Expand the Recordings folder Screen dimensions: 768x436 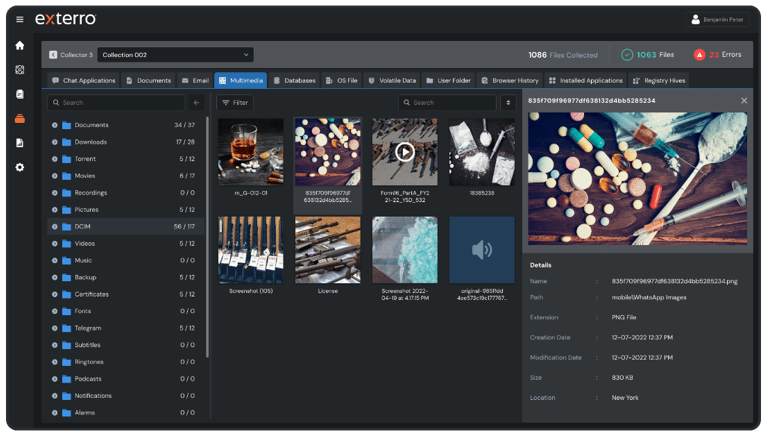click(x=54, y=193)
